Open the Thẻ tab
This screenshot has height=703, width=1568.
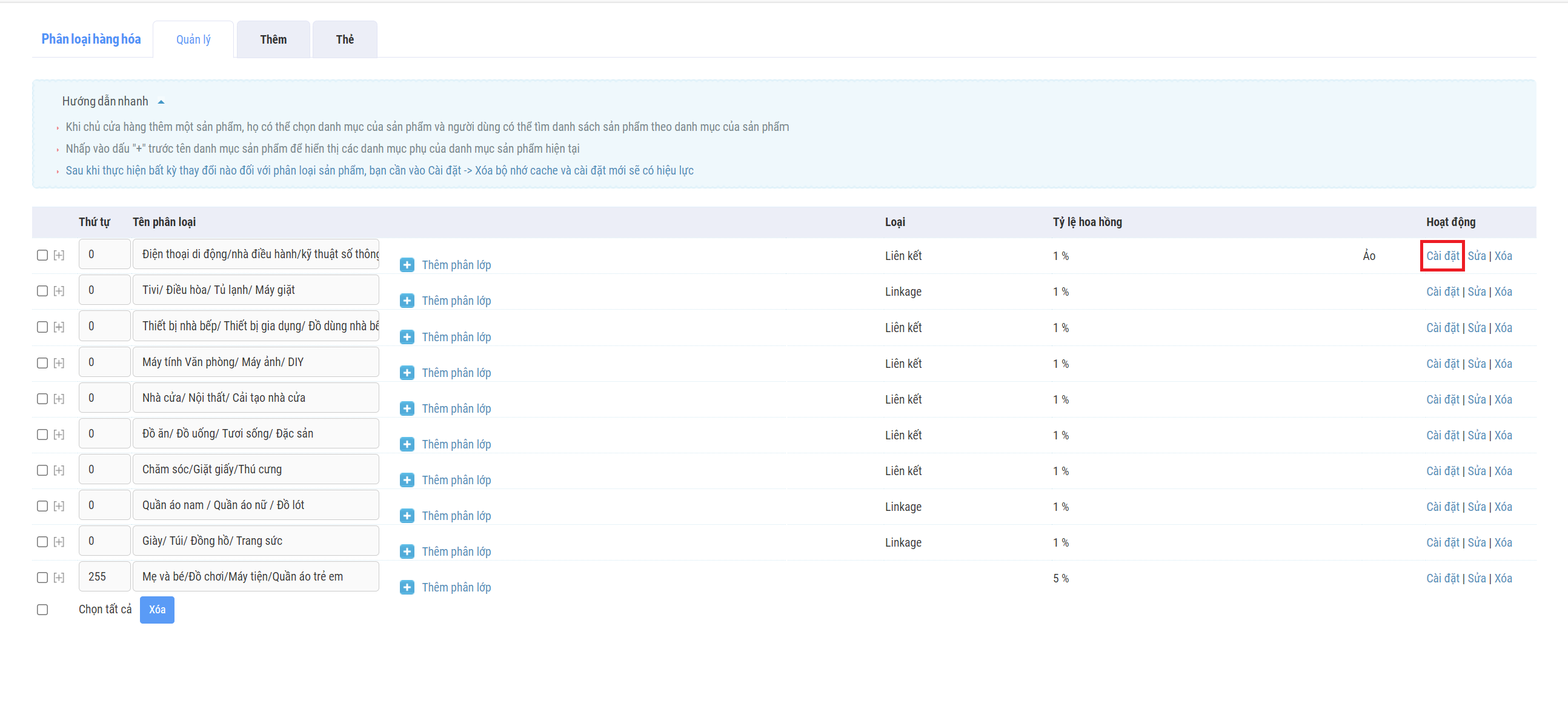tap(345, 39)
